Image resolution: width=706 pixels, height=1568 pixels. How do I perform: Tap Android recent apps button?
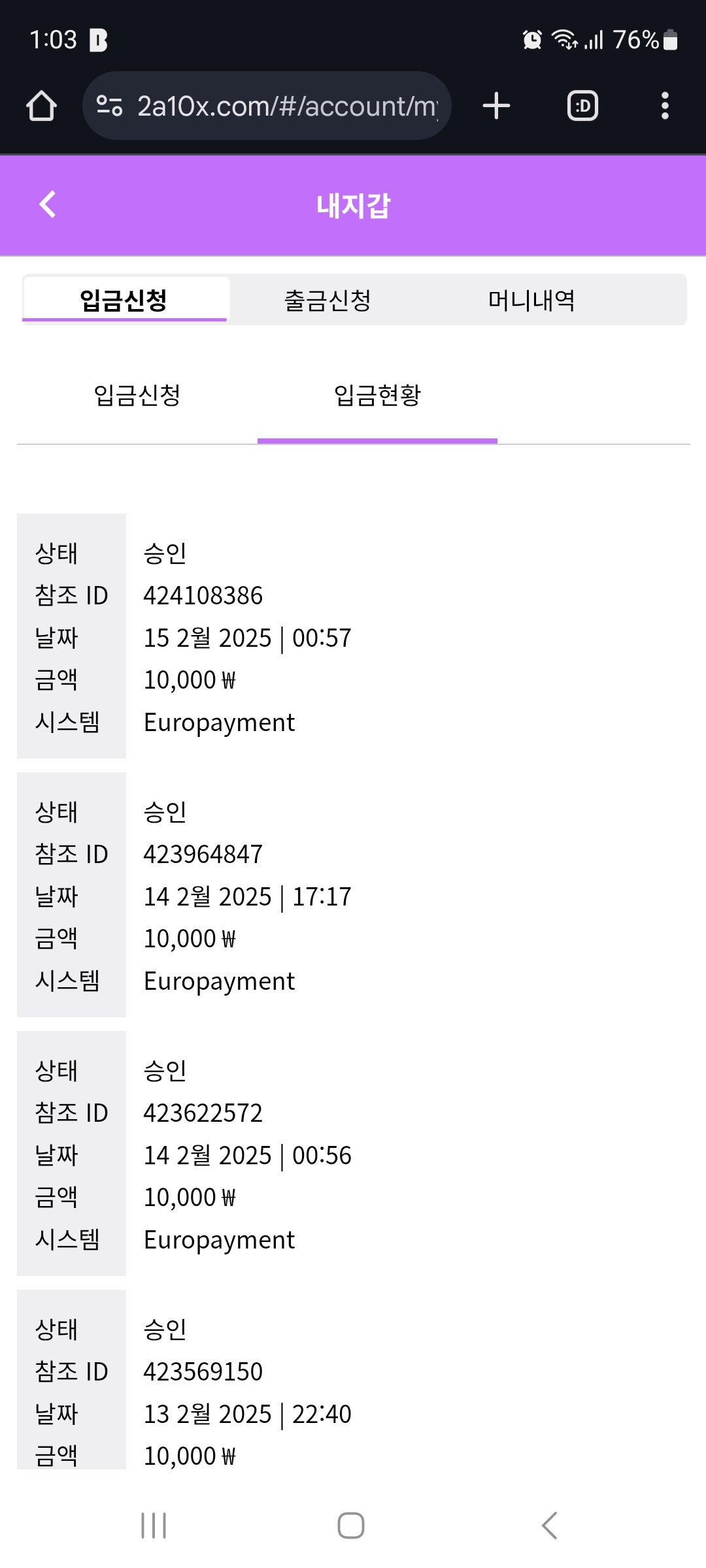coord(154,1526)
